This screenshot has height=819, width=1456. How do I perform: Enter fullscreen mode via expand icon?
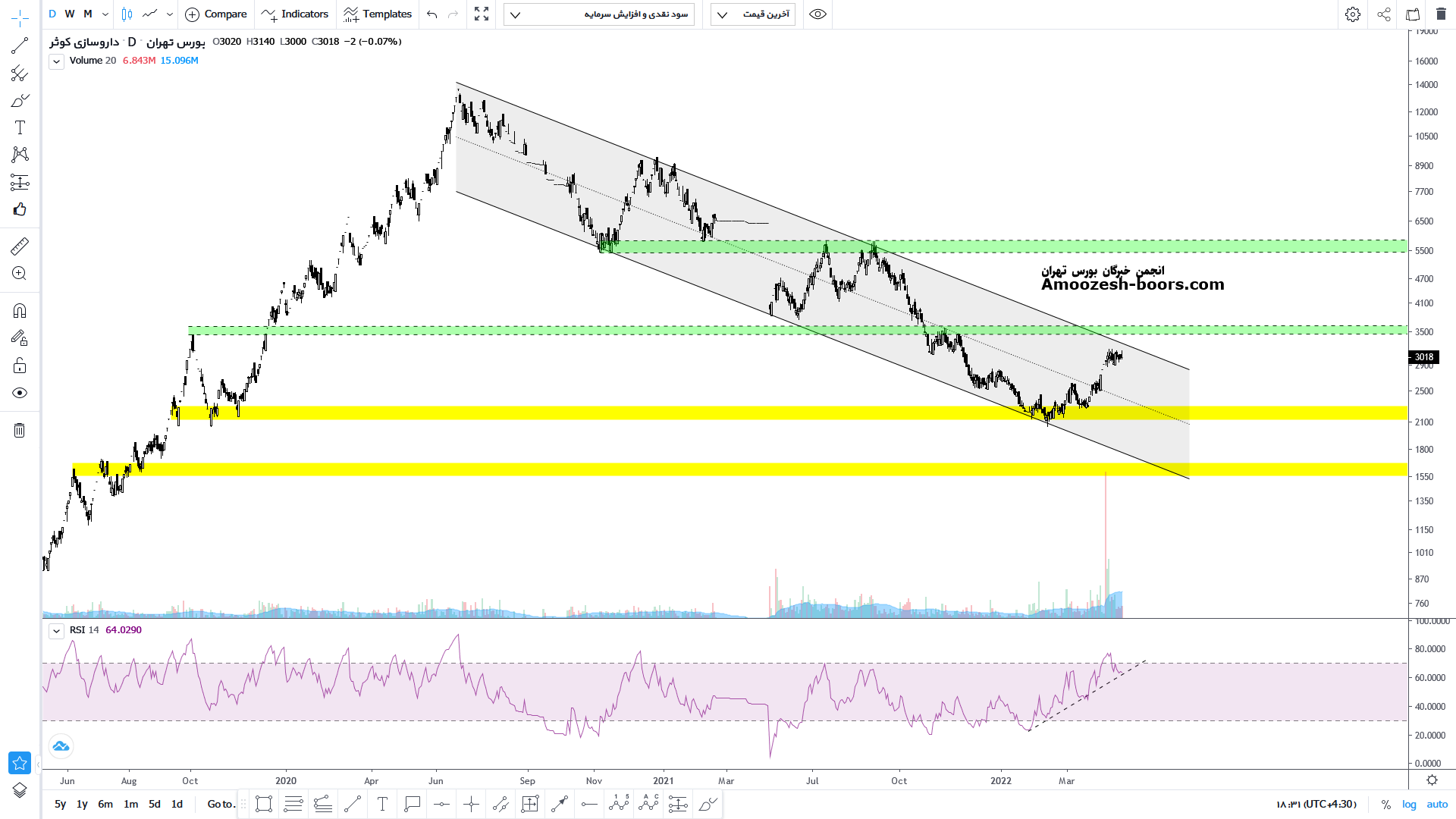coord(482,14)
